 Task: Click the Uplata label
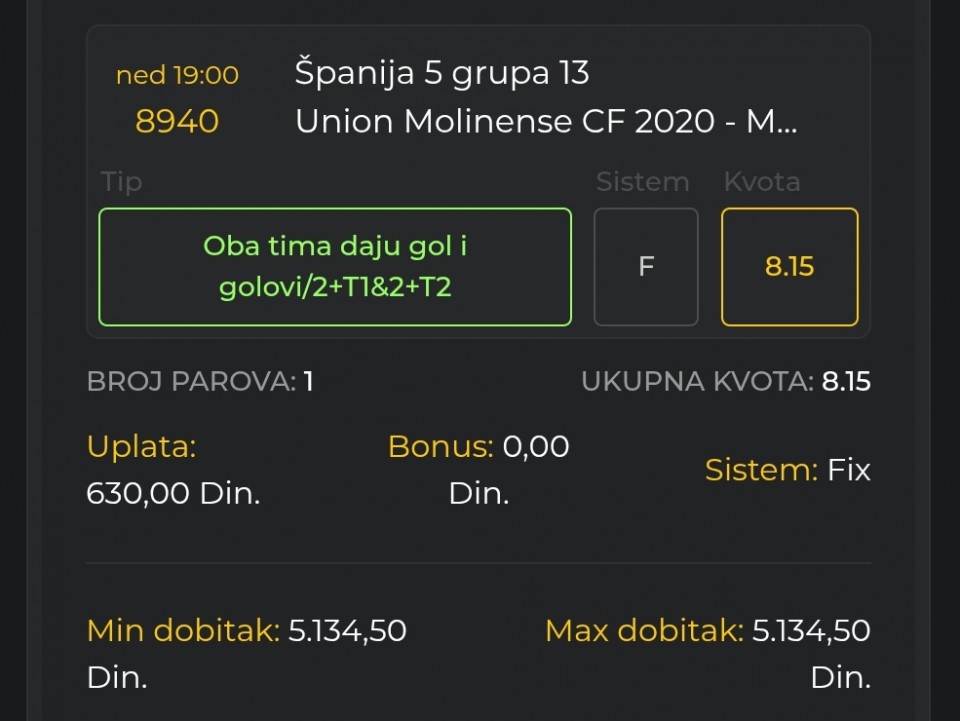(x=141, y=446)
